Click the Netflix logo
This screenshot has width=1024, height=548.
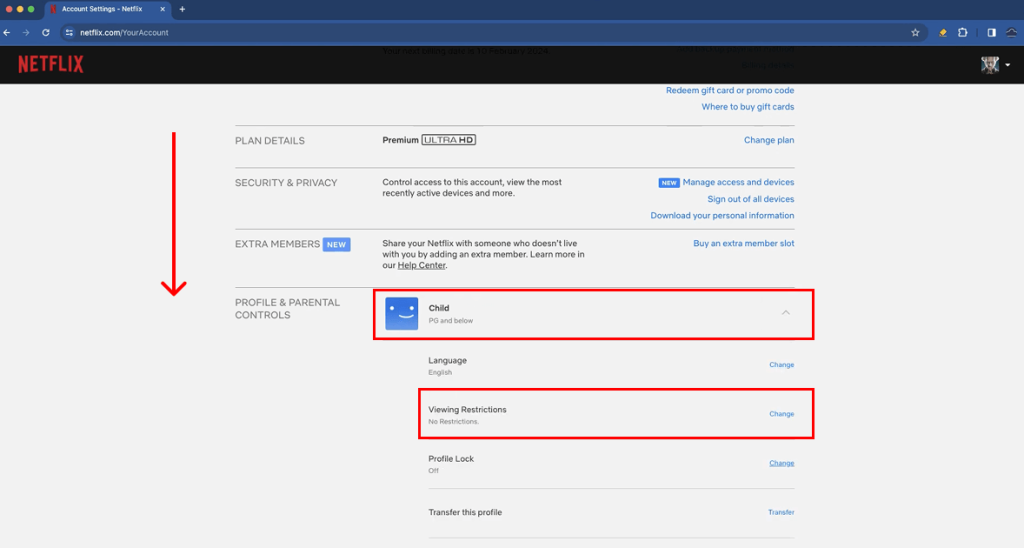tap(51, 64)
